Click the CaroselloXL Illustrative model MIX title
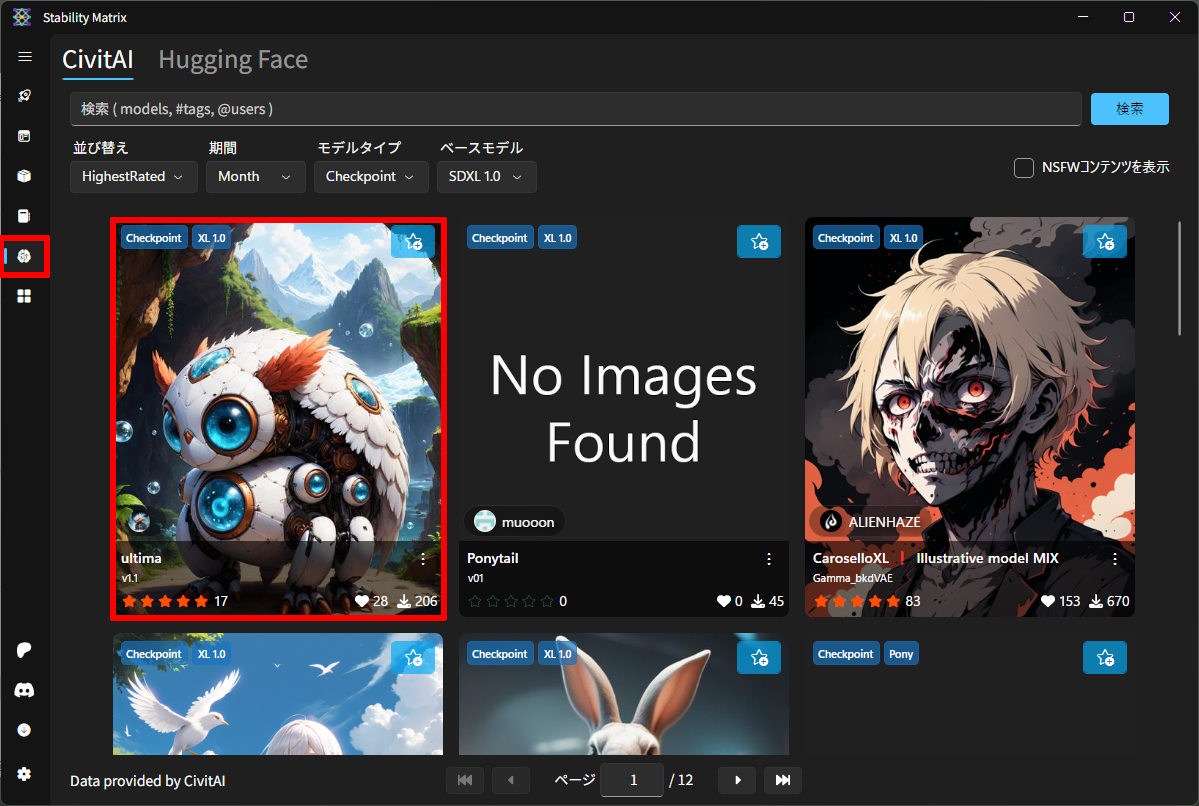Image resolution: width=1199 pixels, height=806 pixels. click(935, 558)
